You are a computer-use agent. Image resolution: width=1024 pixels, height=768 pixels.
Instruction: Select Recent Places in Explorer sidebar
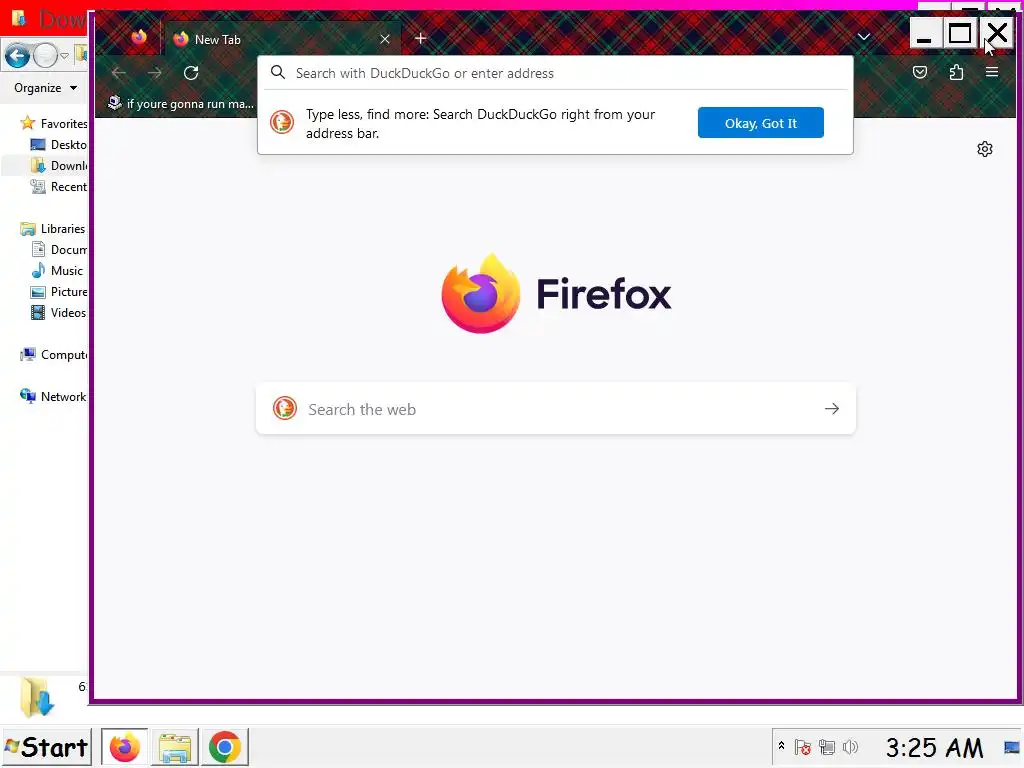coord(59,187)
